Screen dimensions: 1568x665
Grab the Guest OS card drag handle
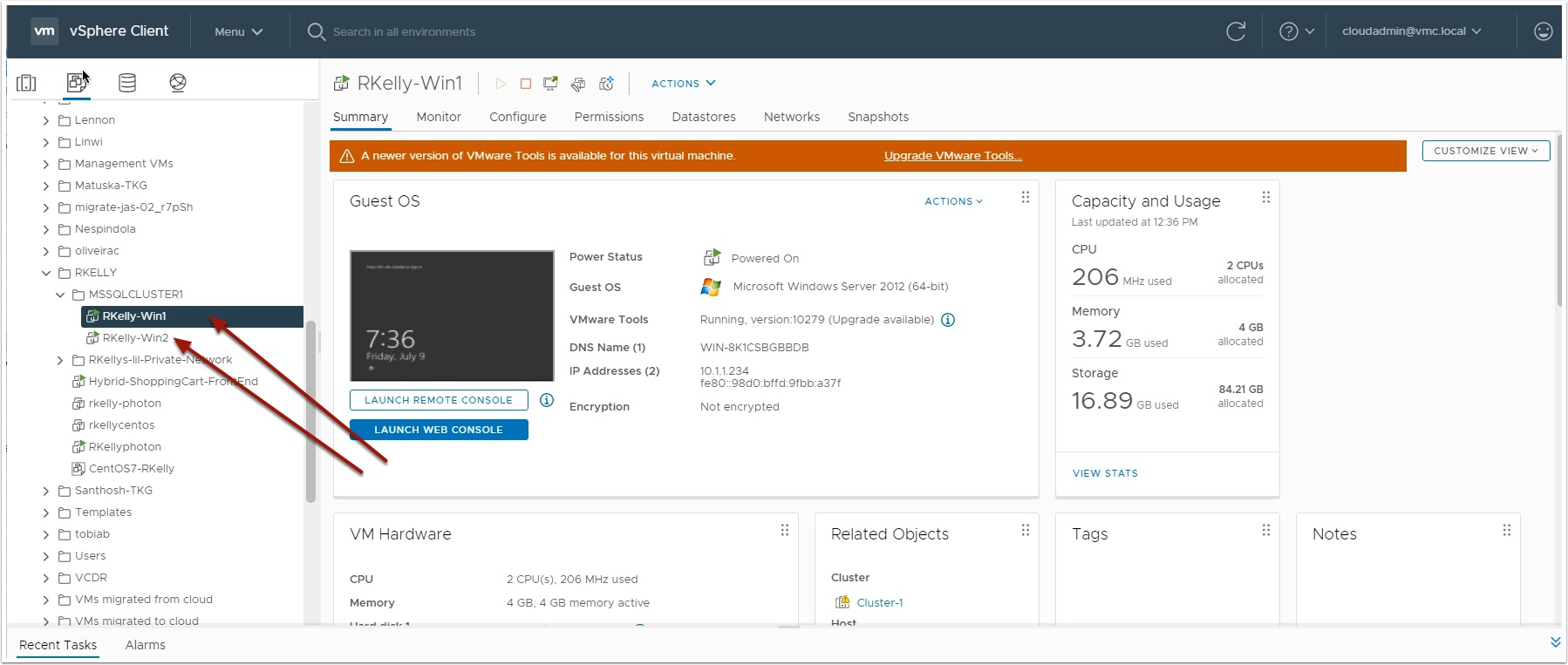[x=1026, y=198]
